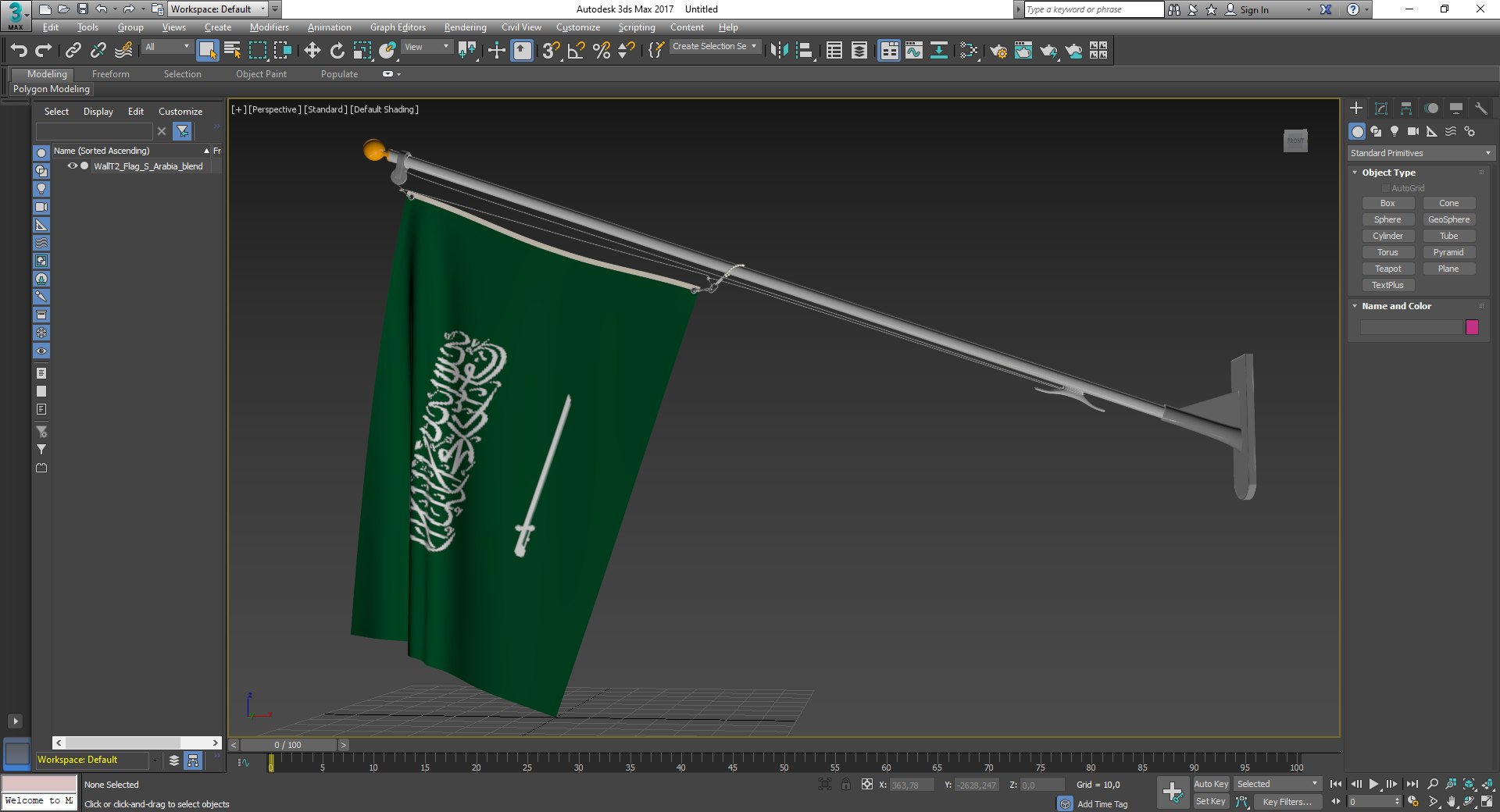This screenshot has height=812, width=1500.
Task: Click the Play Animation button
Action: [x=1374, y=784]
